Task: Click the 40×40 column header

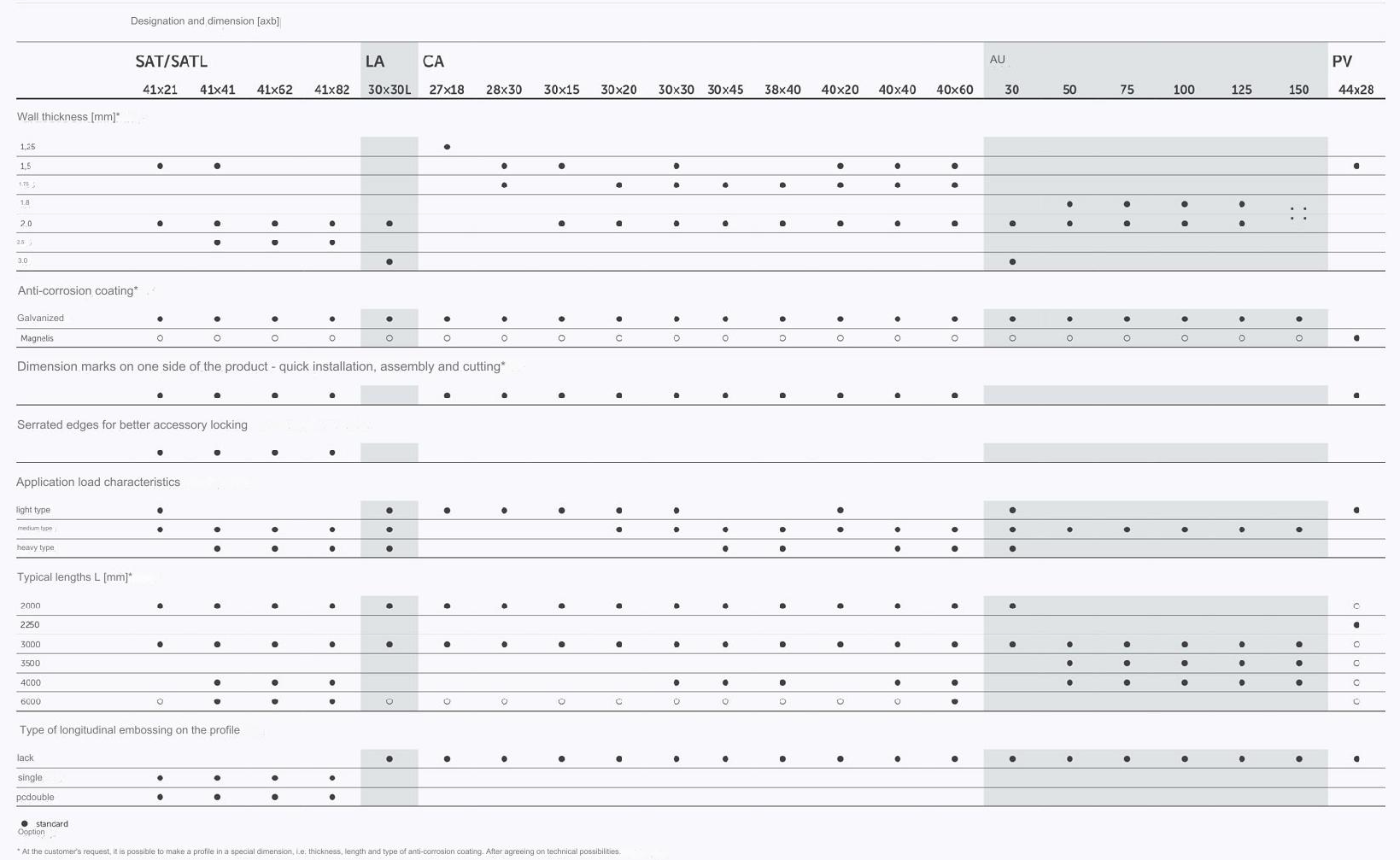Action: point(897,90)
